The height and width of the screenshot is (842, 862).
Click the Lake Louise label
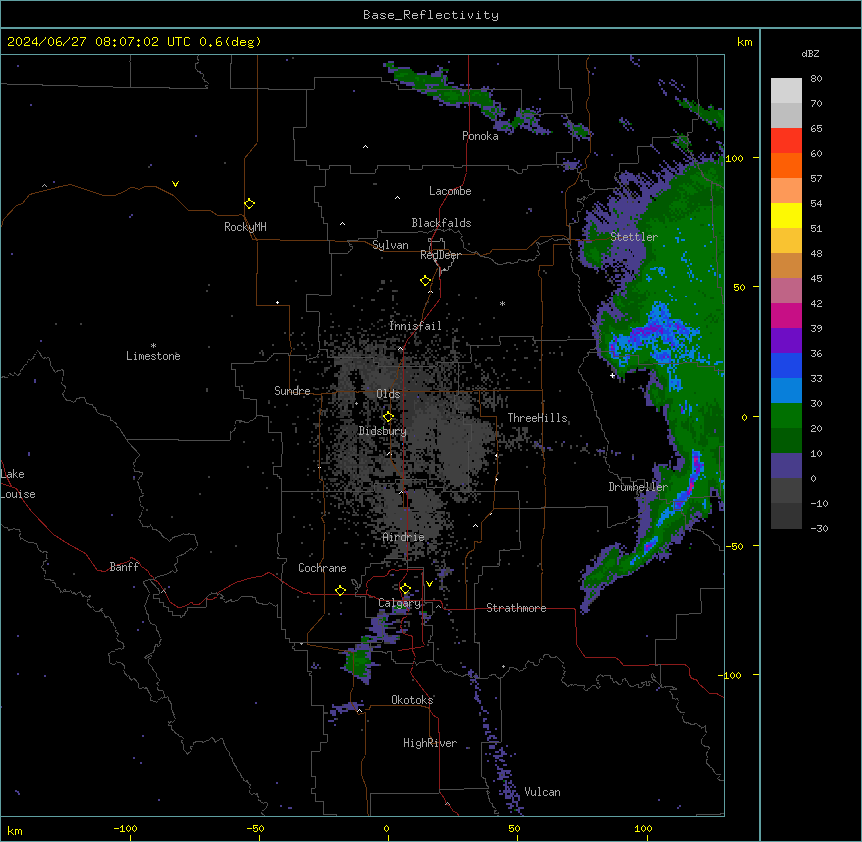pyautogui.click(x=18, y=484)
